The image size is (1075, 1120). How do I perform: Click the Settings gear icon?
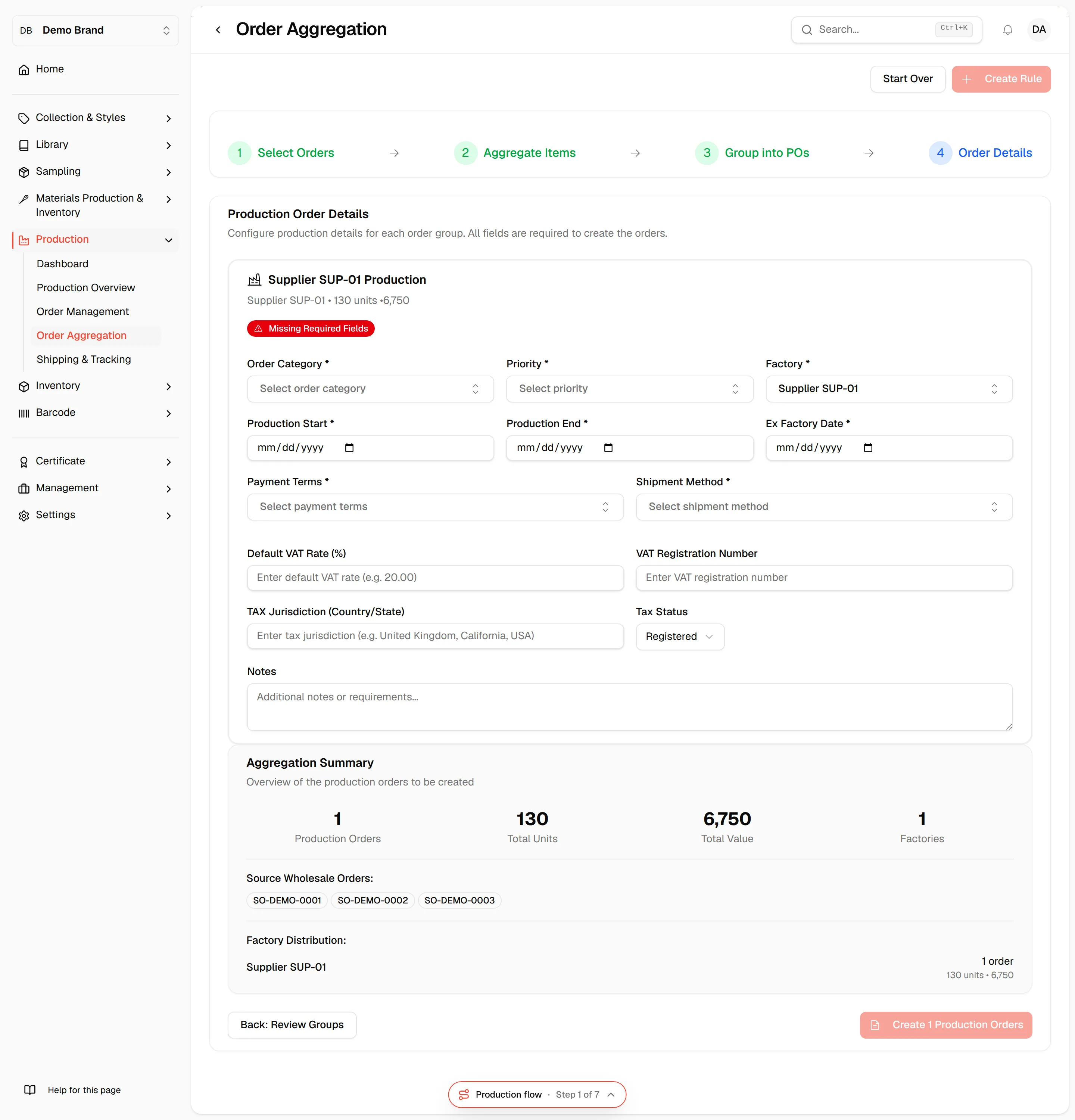tap(24, 516)
